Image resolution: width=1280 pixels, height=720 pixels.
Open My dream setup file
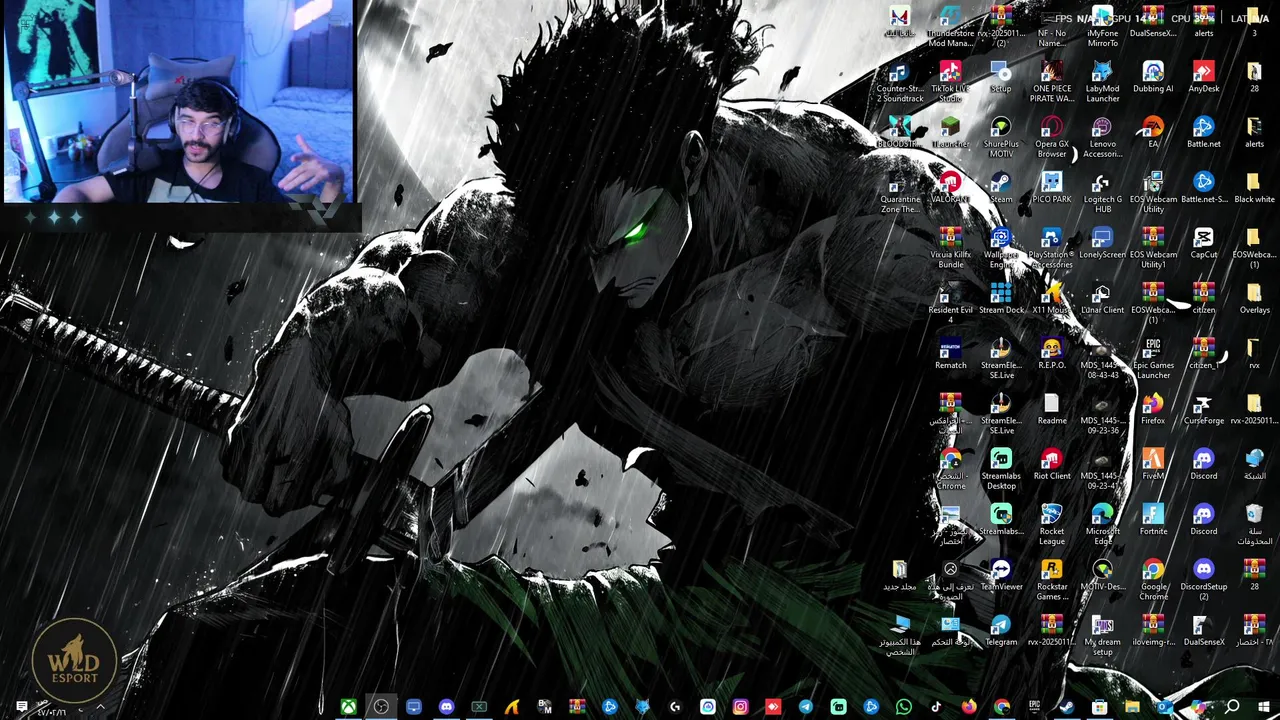click(1102, 635)
